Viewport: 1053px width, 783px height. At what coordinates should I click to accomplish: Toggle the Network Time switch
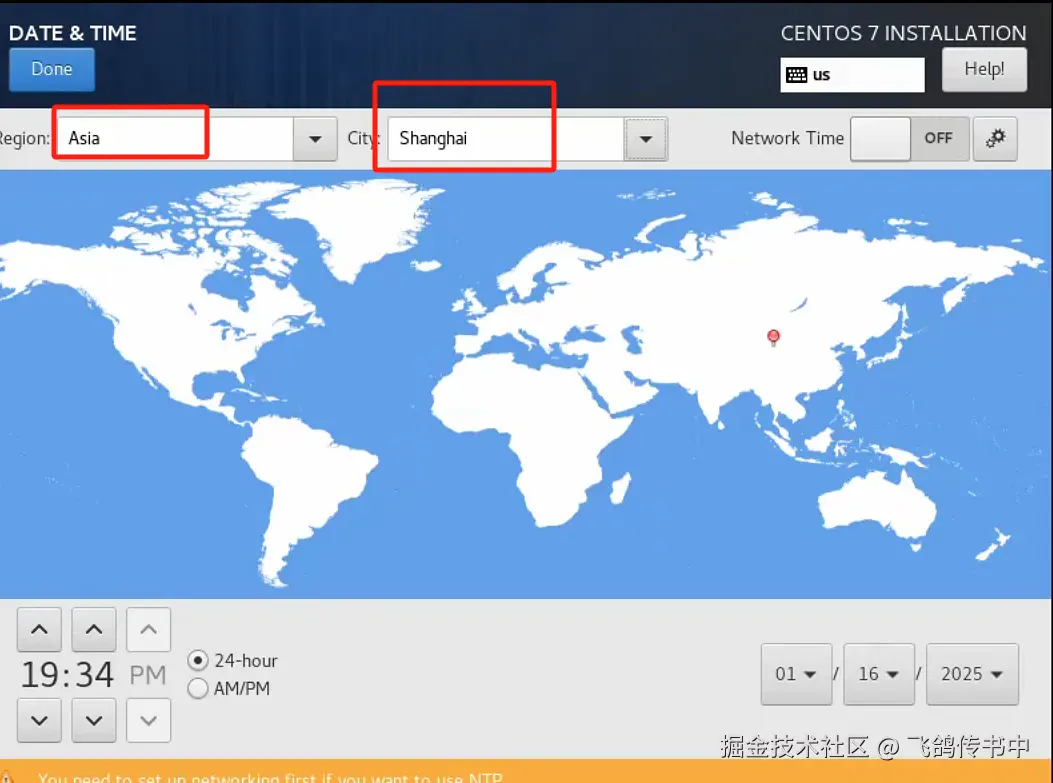[x=909, y=138]
